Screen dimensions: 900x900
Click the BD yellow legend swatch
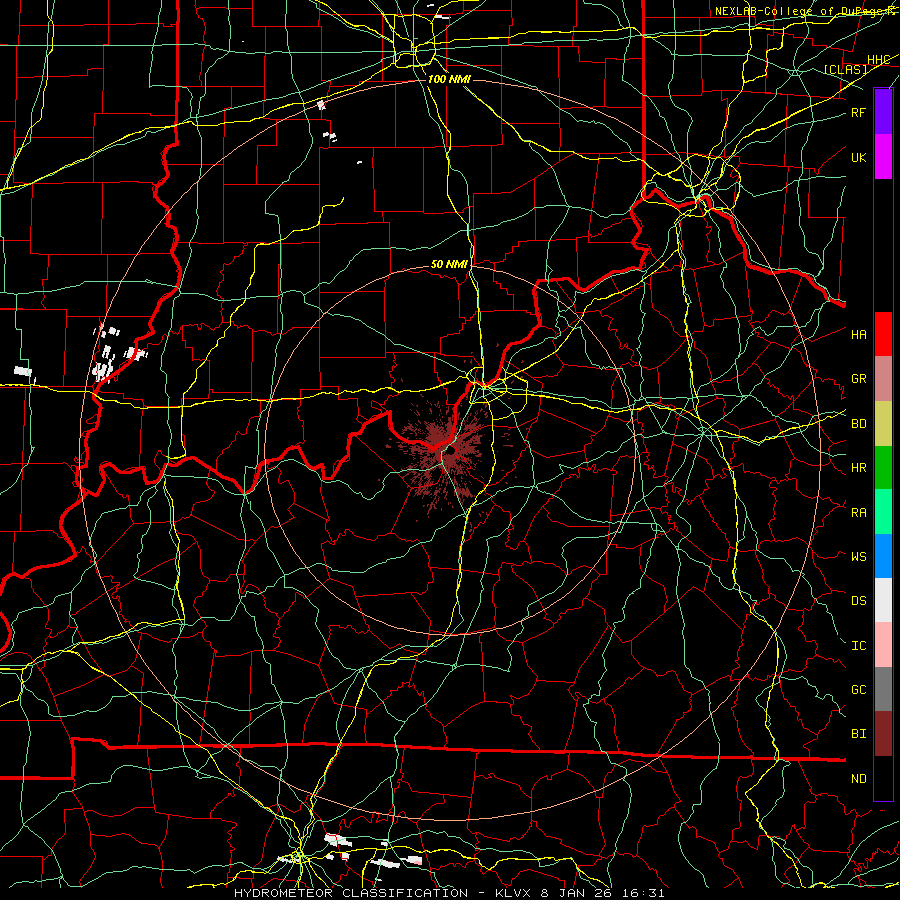883,423
